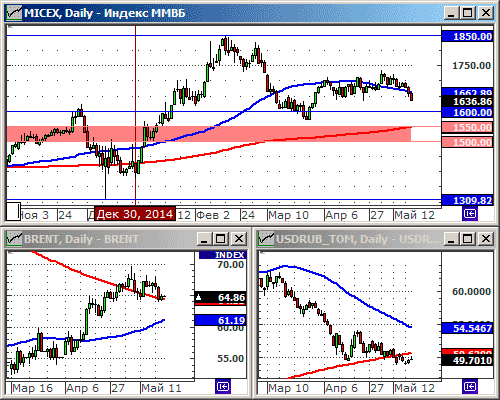Click the blue 54.5467 label in USDRUB_TOM

[467, 328]
